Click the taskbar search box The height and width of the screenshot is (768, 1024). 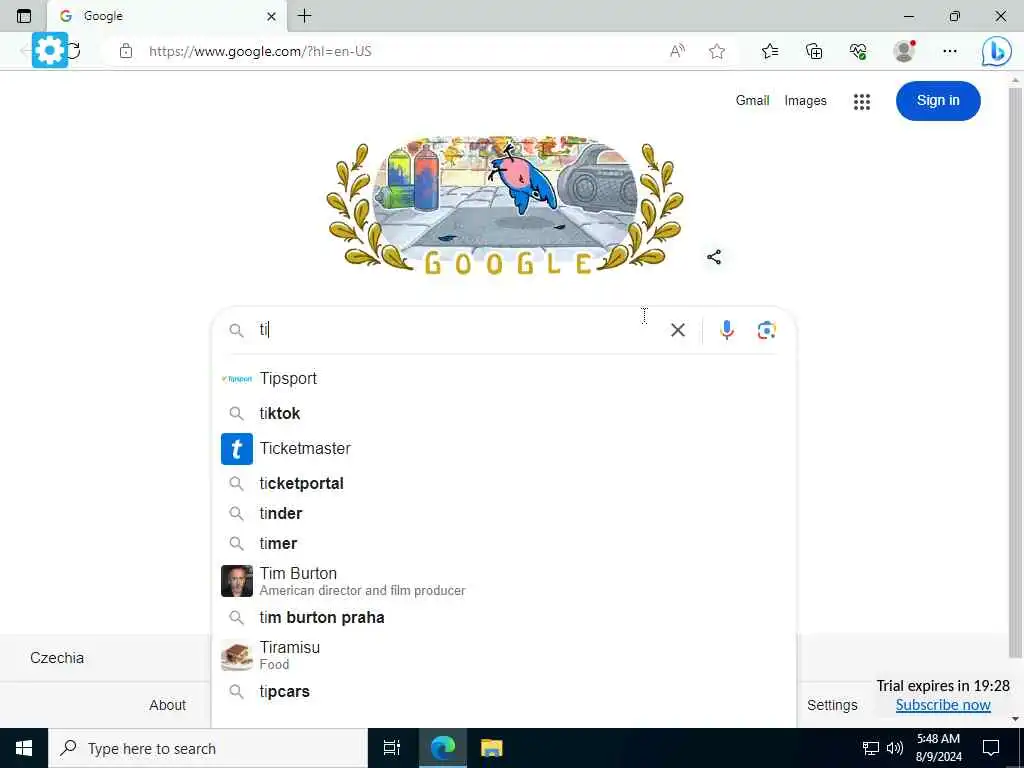coord(208,748)
